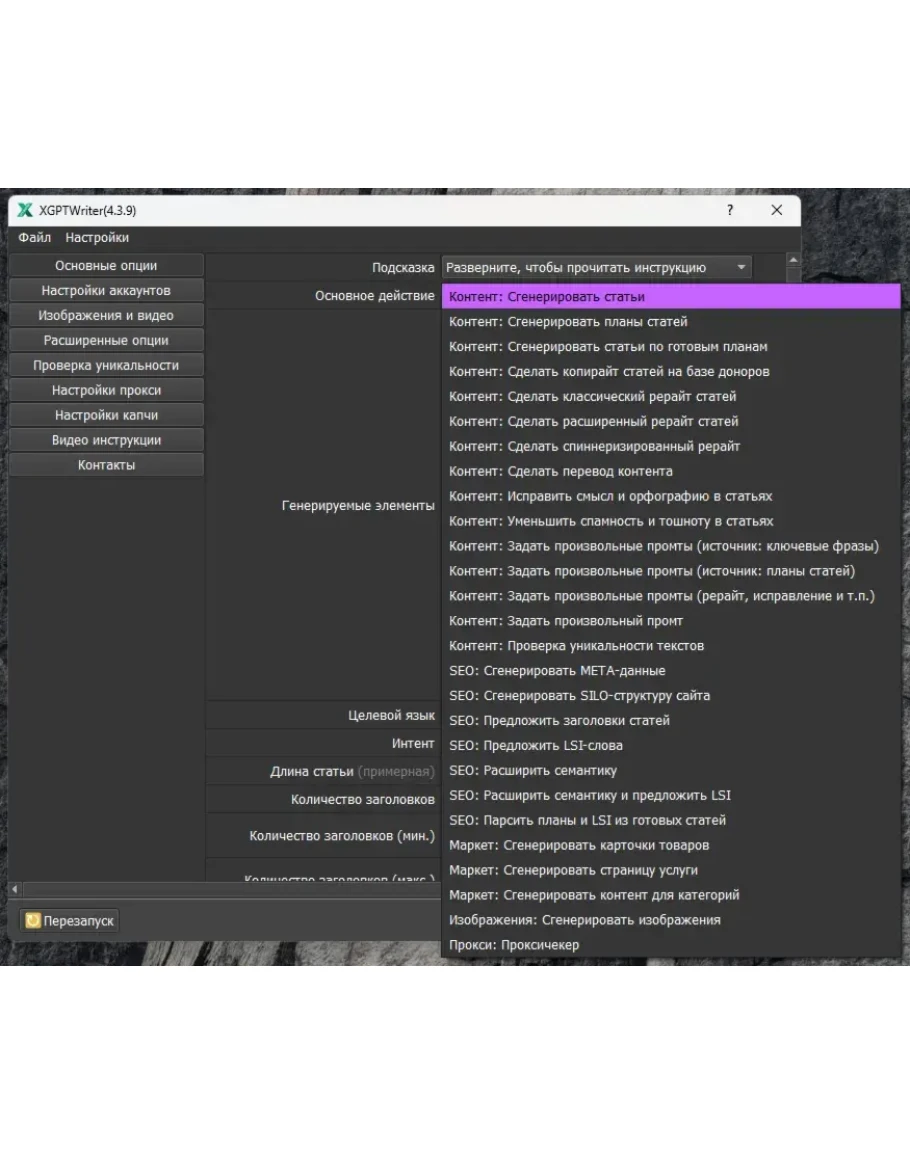910x1155 pixels.
Task: Open Настройки прокси section
Action: [106, 390]
